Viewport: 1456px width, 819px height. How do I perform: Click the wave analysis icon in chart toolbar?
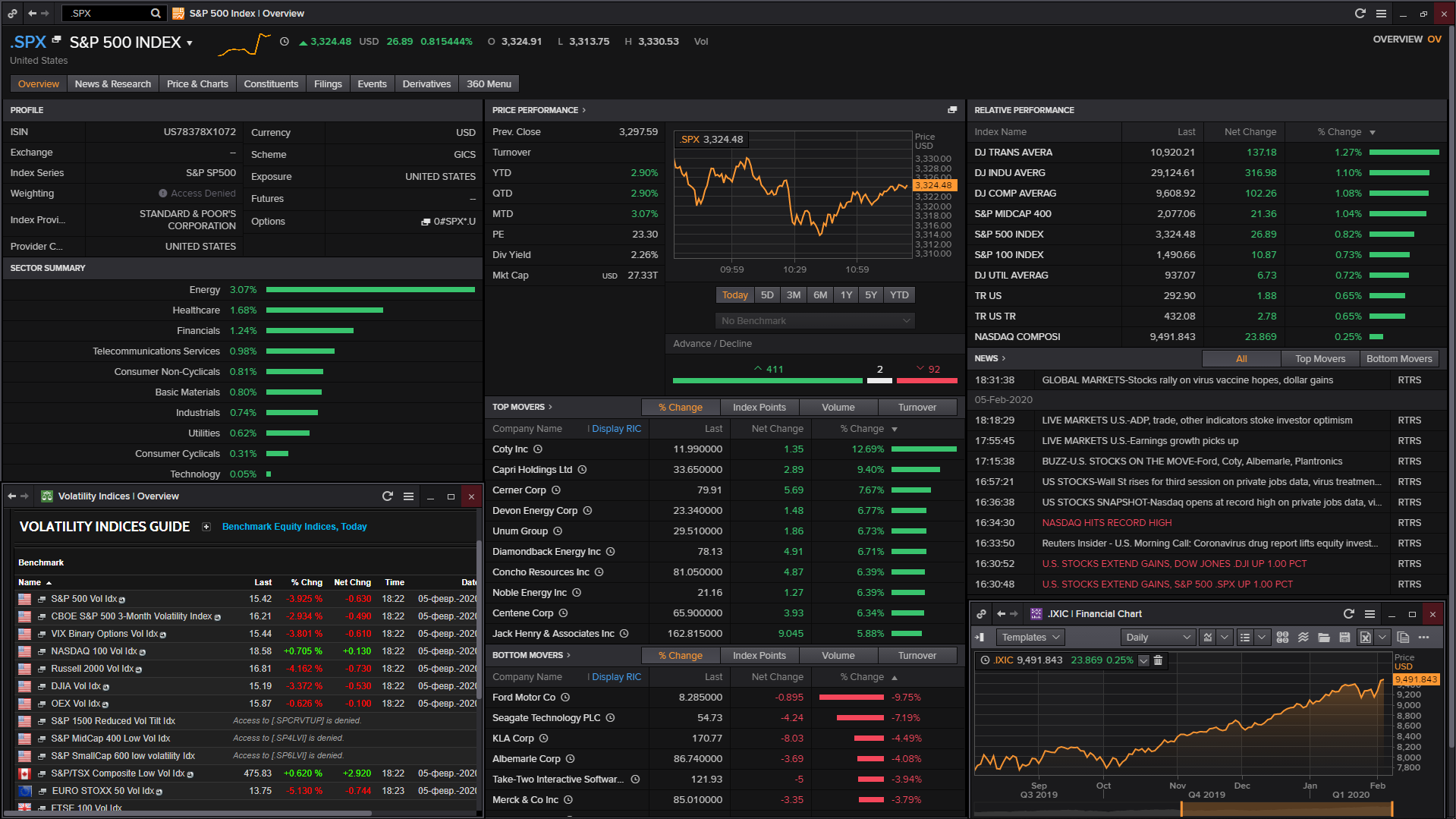(1303, 638)
